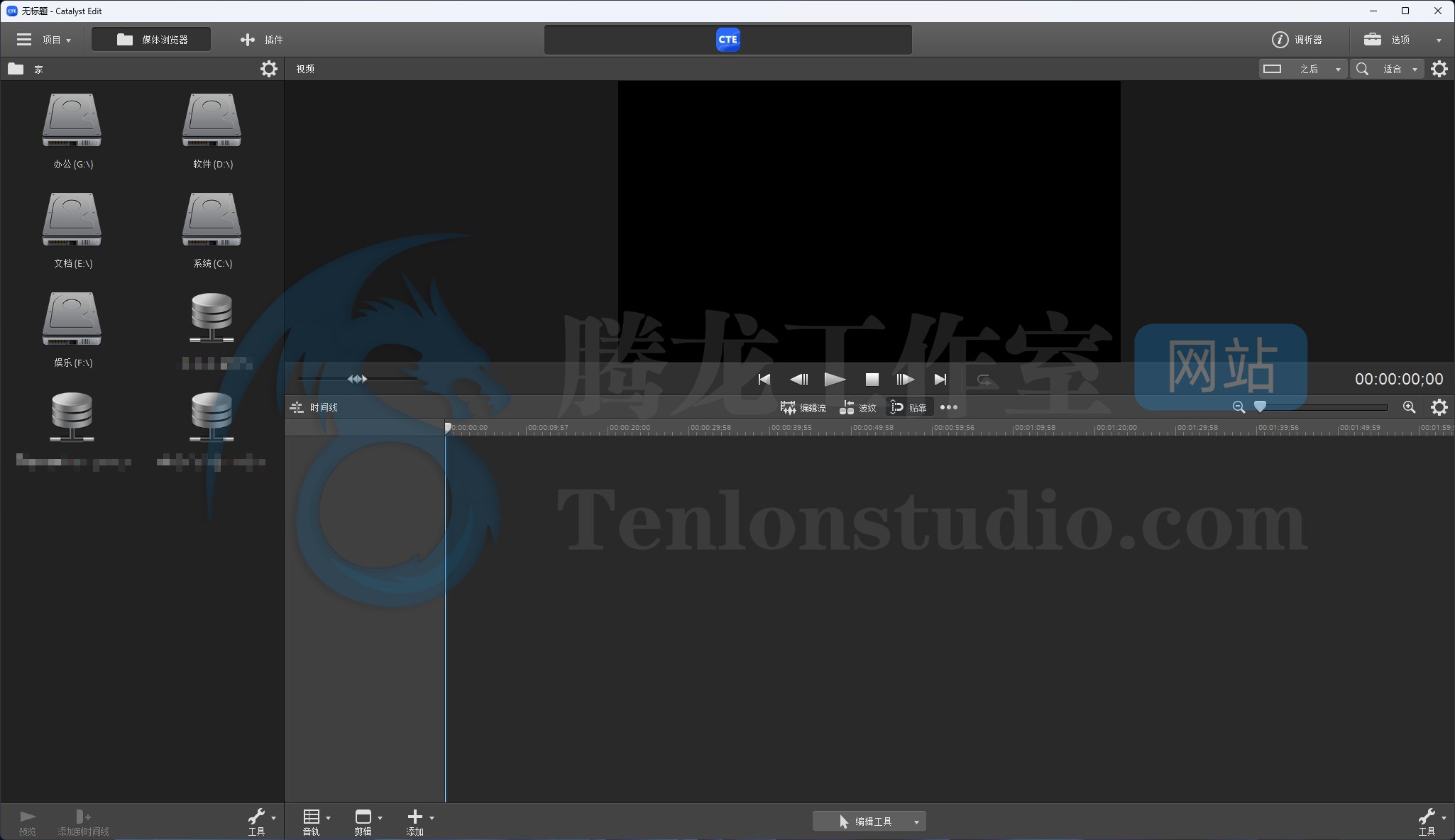Select the 文档 (E:\) drive
Screen dimensions: 1455x840
point(72,231)
